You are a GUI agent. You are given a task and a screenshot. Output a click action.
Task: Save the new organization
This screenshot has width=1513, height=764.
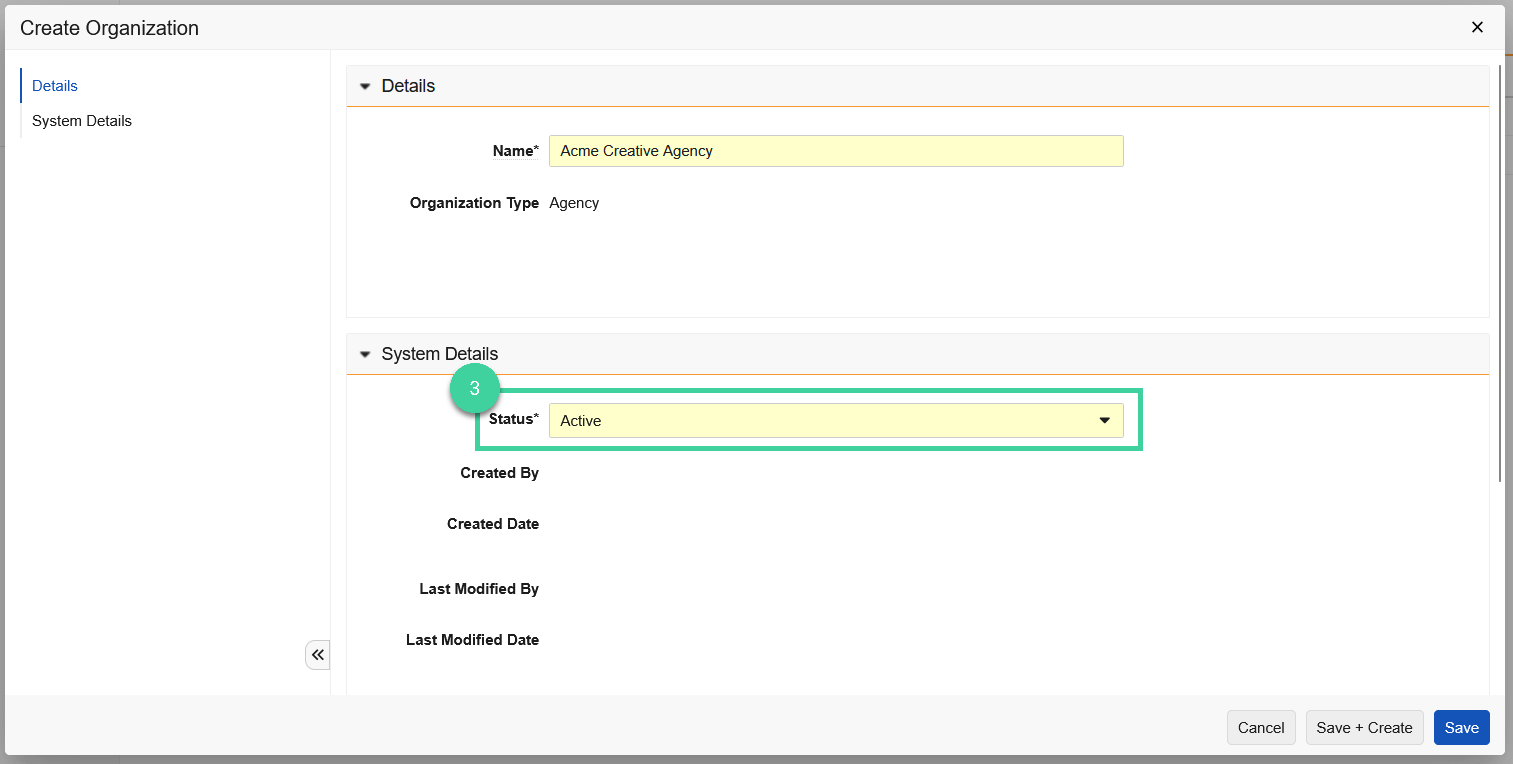[1461, 727]
